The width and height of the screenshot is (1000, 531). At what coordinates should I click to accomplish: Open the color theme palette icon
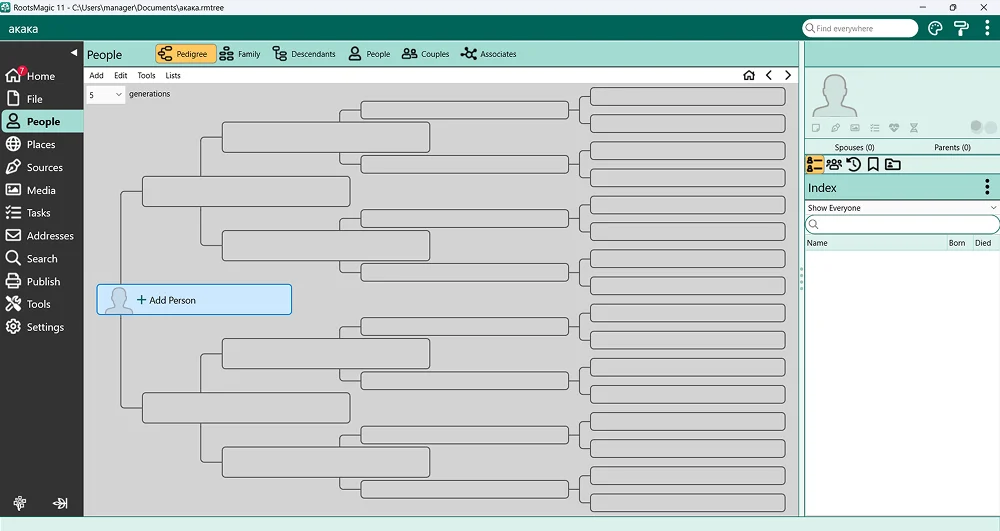pos(935,29)
